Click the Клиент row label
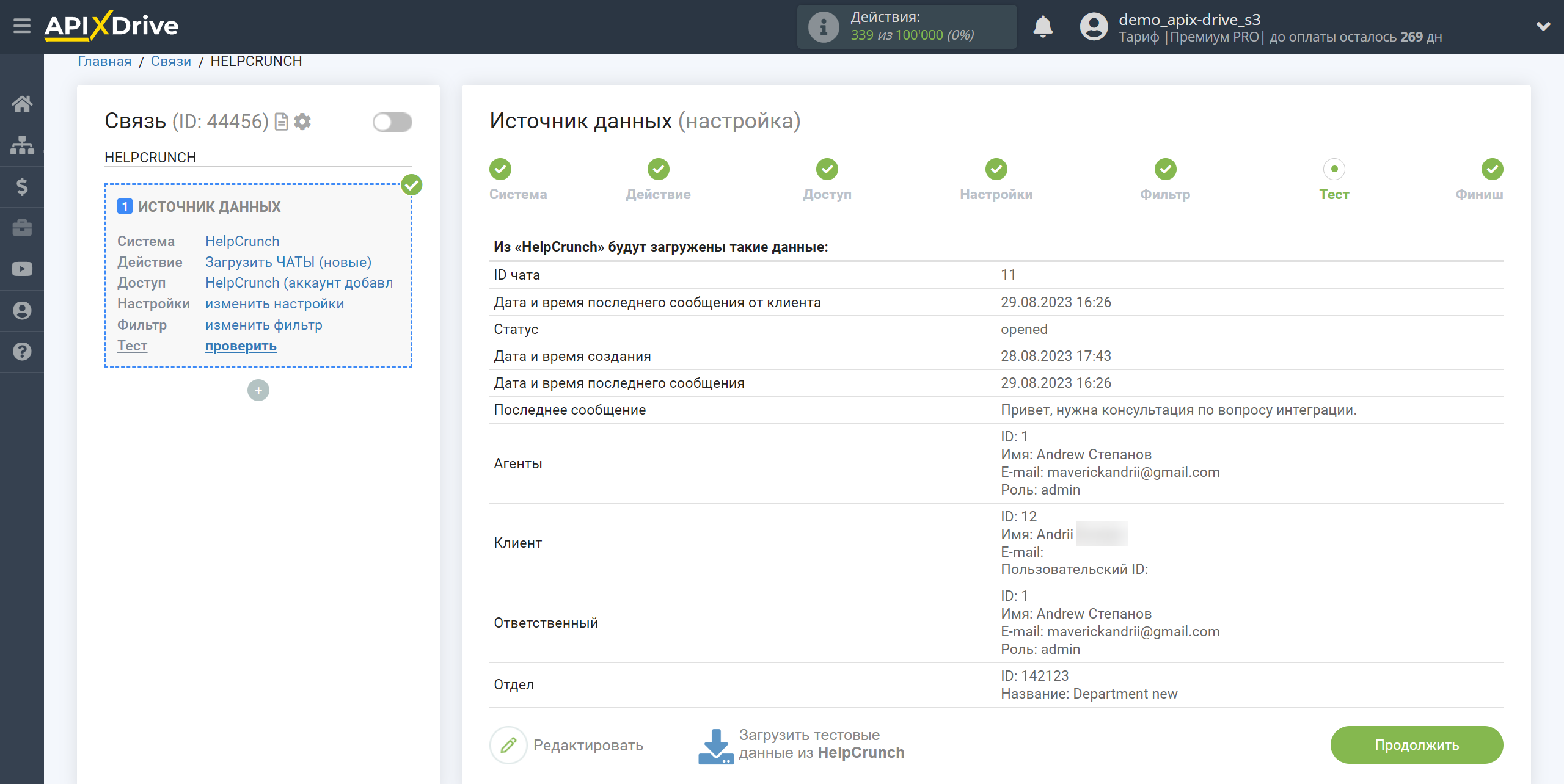The image size is (1564, 784). tap(518, 543)
